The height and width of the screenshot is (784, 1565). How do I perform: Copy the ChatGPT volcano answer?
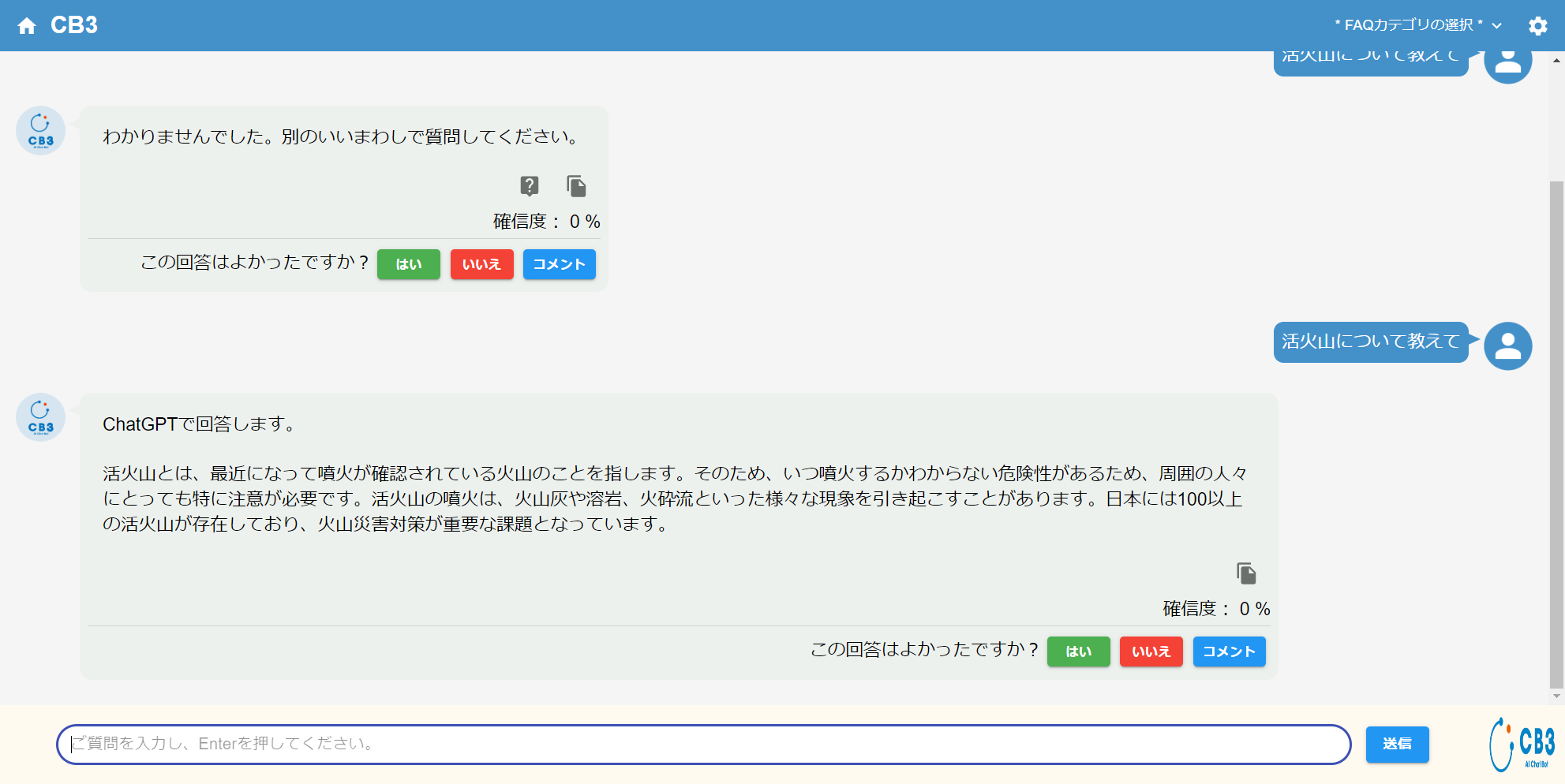click(x=1245, y=573)
